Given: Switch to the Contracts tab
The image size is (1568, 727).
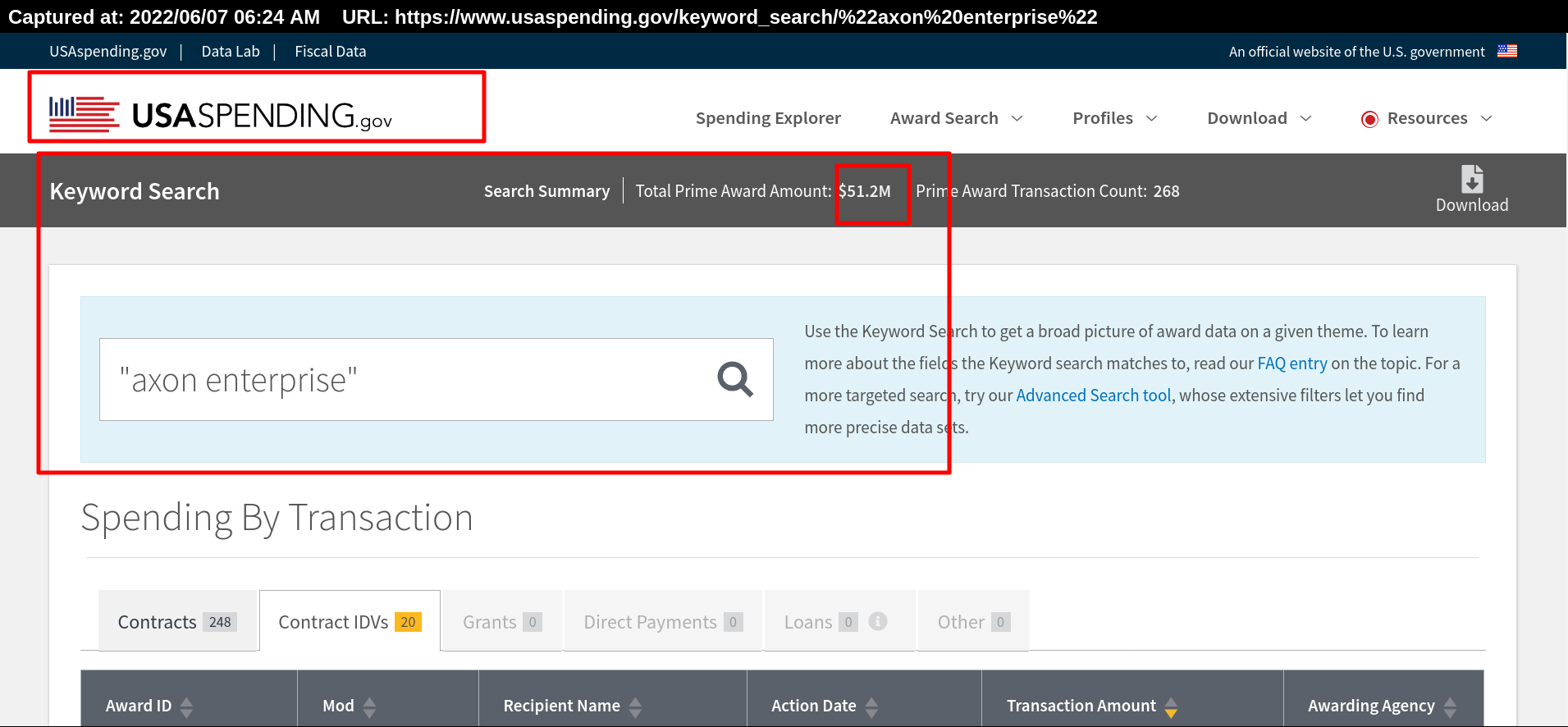Looking at the screenshot, I should coord(178,621).
